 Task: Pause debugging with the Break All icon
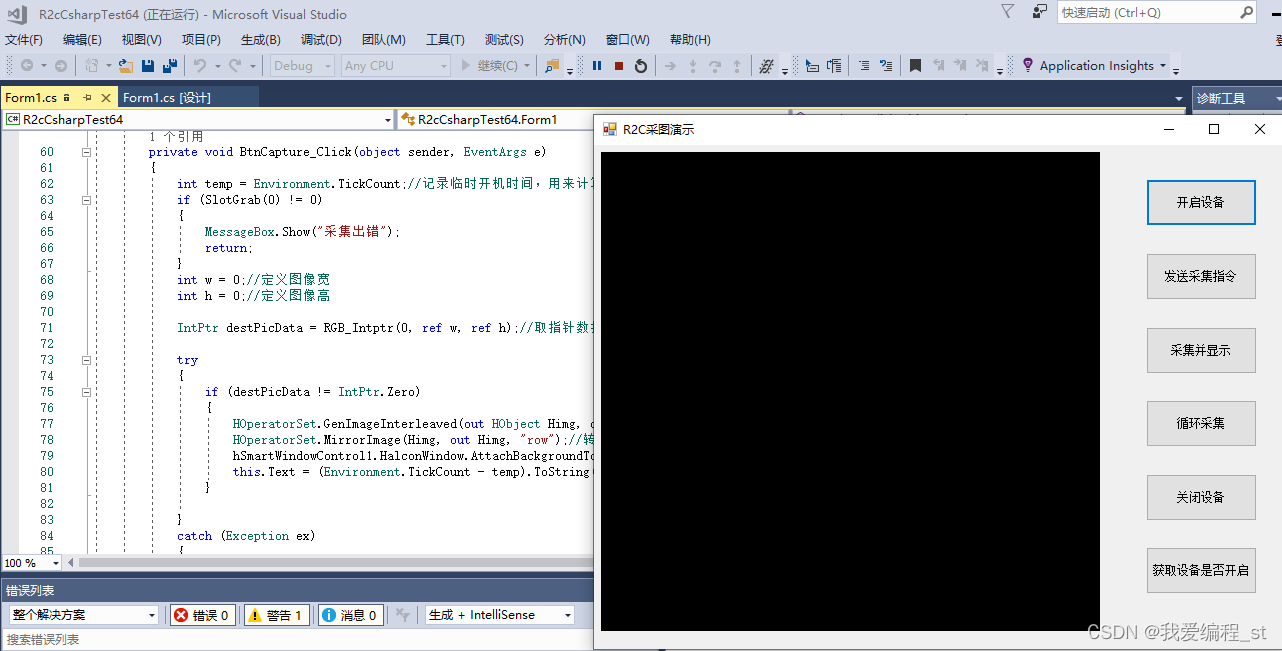[x=597, y=66]
